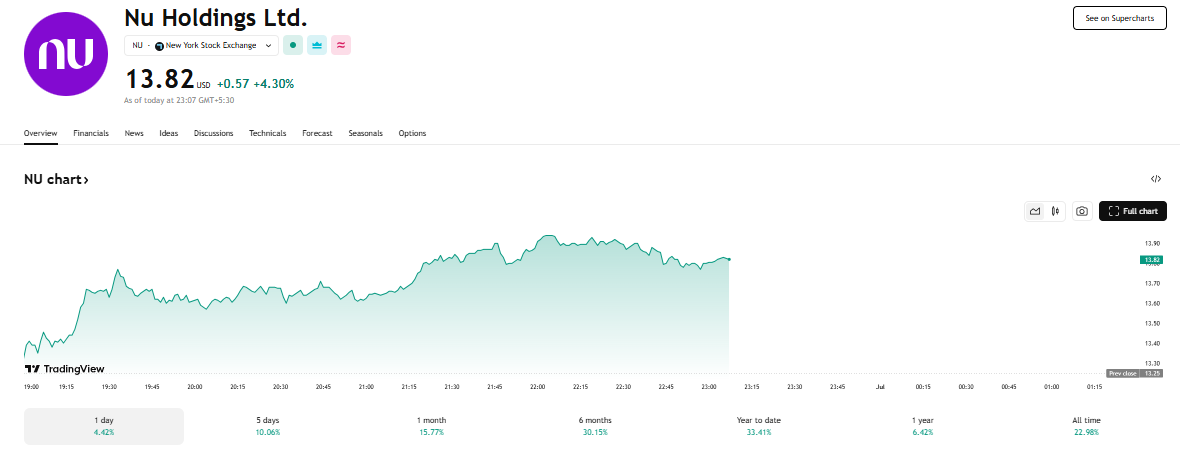1180x454 pixels.
Task: Open the Ideas tab
Action: (169, 133)
